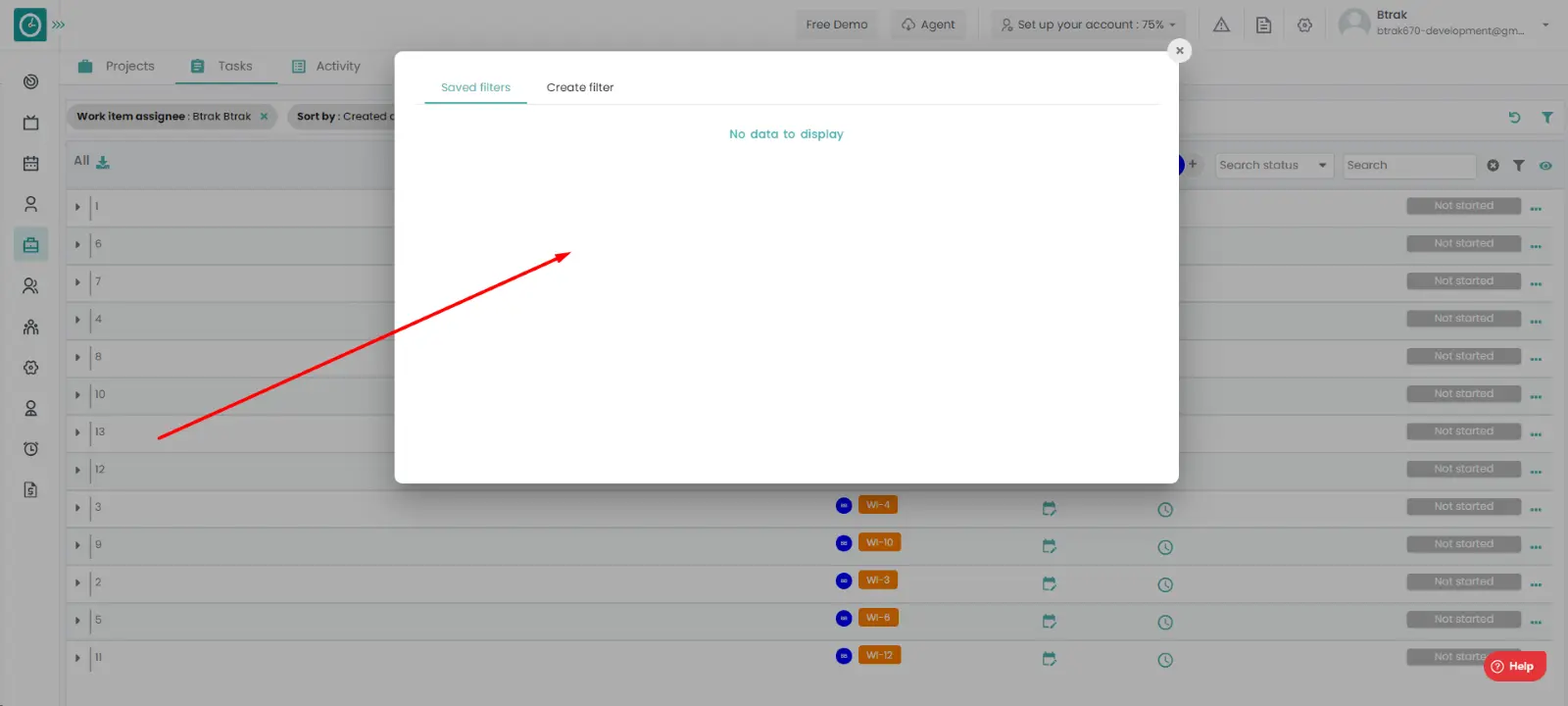Image resolution: width=1568 pixels, height=706 pixels.
Task: Open the Activity tab
Action: coord(326,67)
